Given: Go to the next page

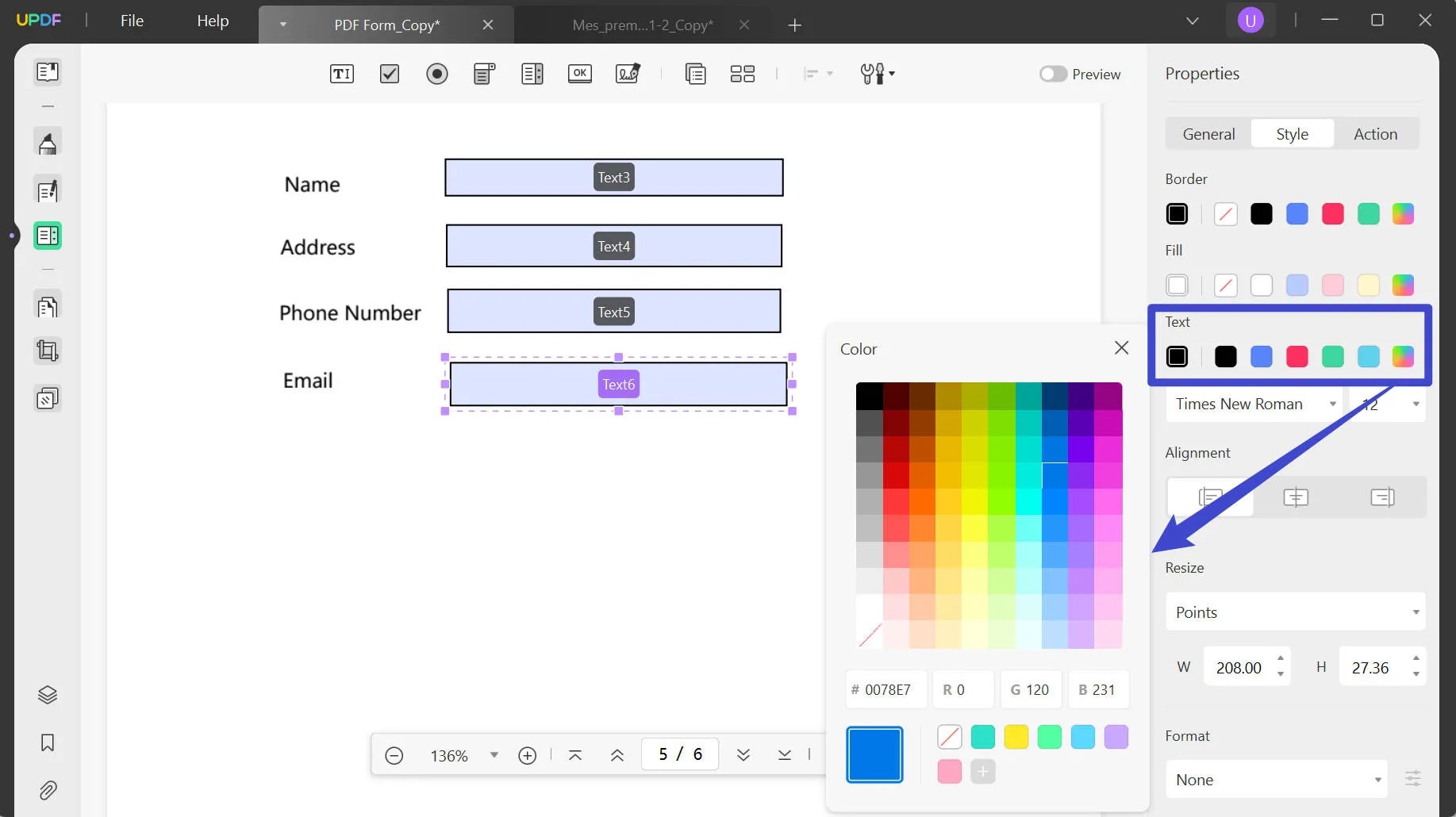Looking at the screenshot, I should (743, 756).
